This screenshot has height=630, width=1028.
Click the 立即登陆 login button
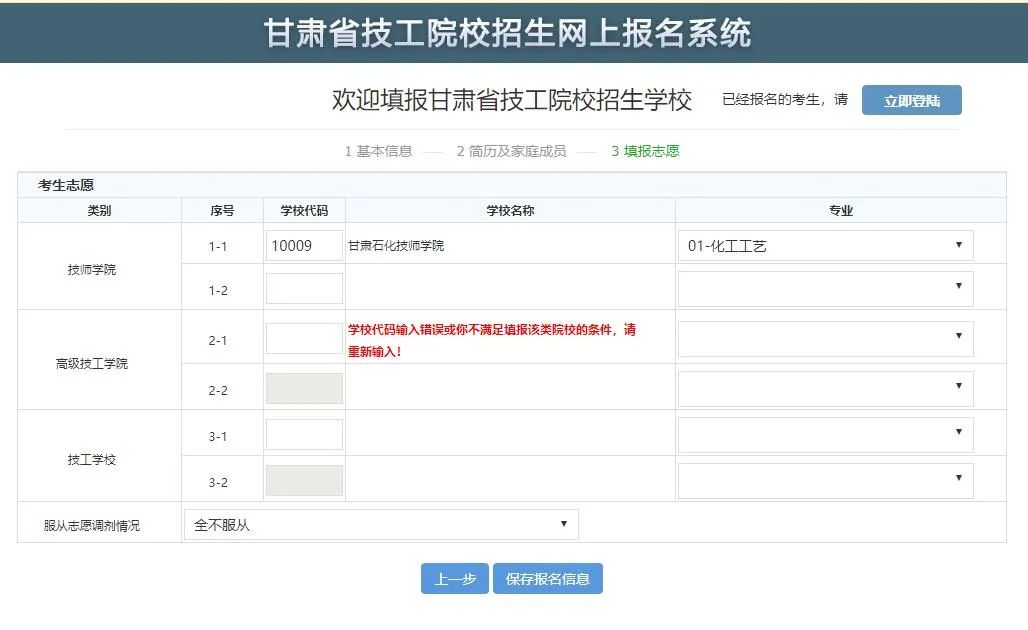(911, 100)
